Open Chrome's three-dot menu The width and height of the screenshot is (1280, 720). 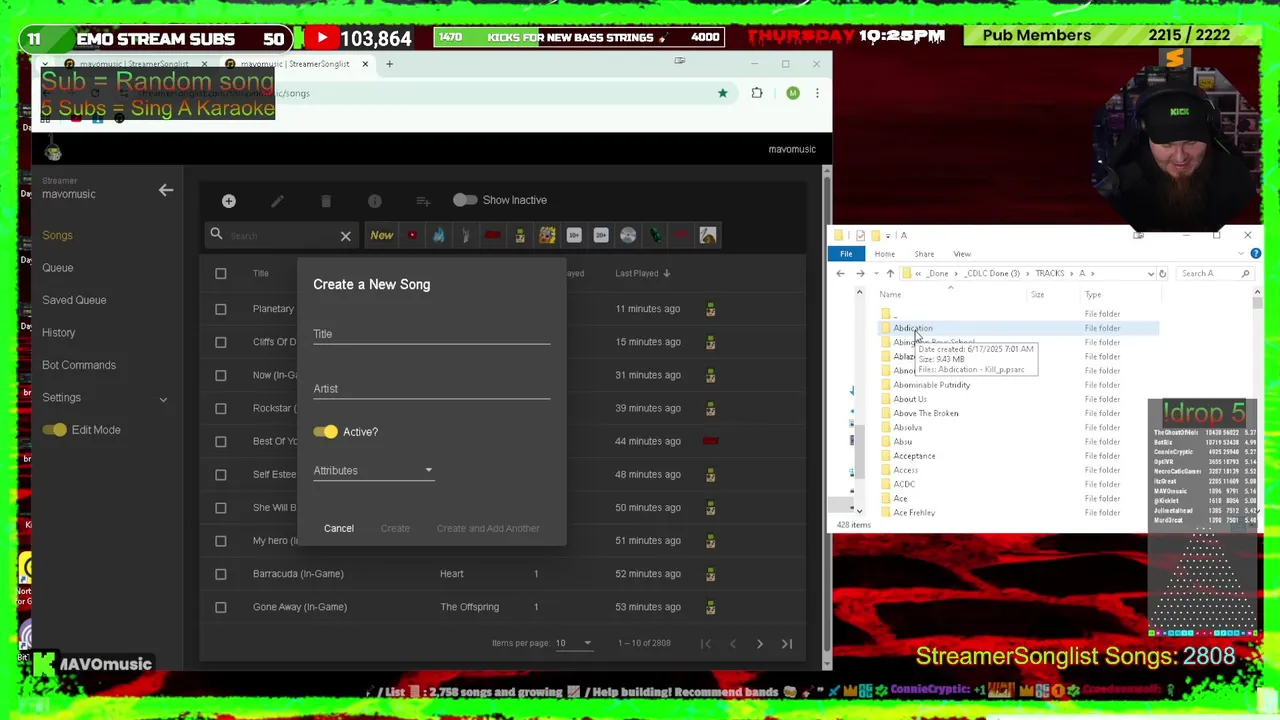coord(817,93)
